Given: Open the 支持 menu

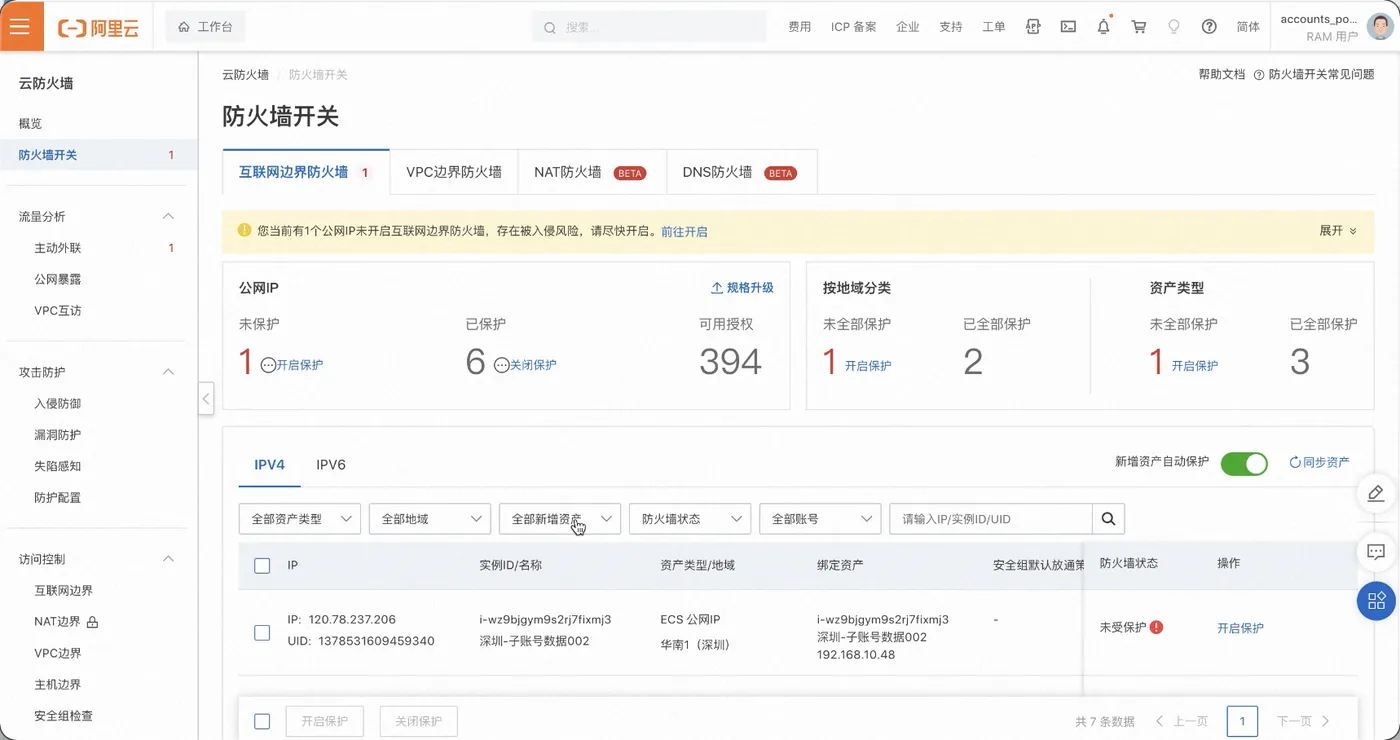Looking at the screenshot, I should coord(951,27).
